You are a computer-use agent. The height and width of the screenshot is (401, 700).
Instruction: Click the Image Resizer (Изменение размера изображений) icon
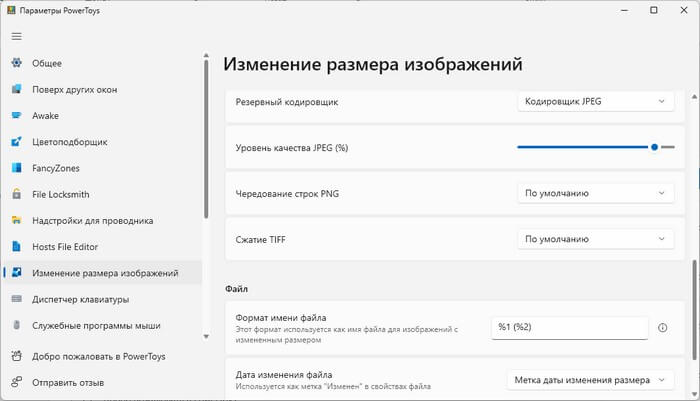17,273
